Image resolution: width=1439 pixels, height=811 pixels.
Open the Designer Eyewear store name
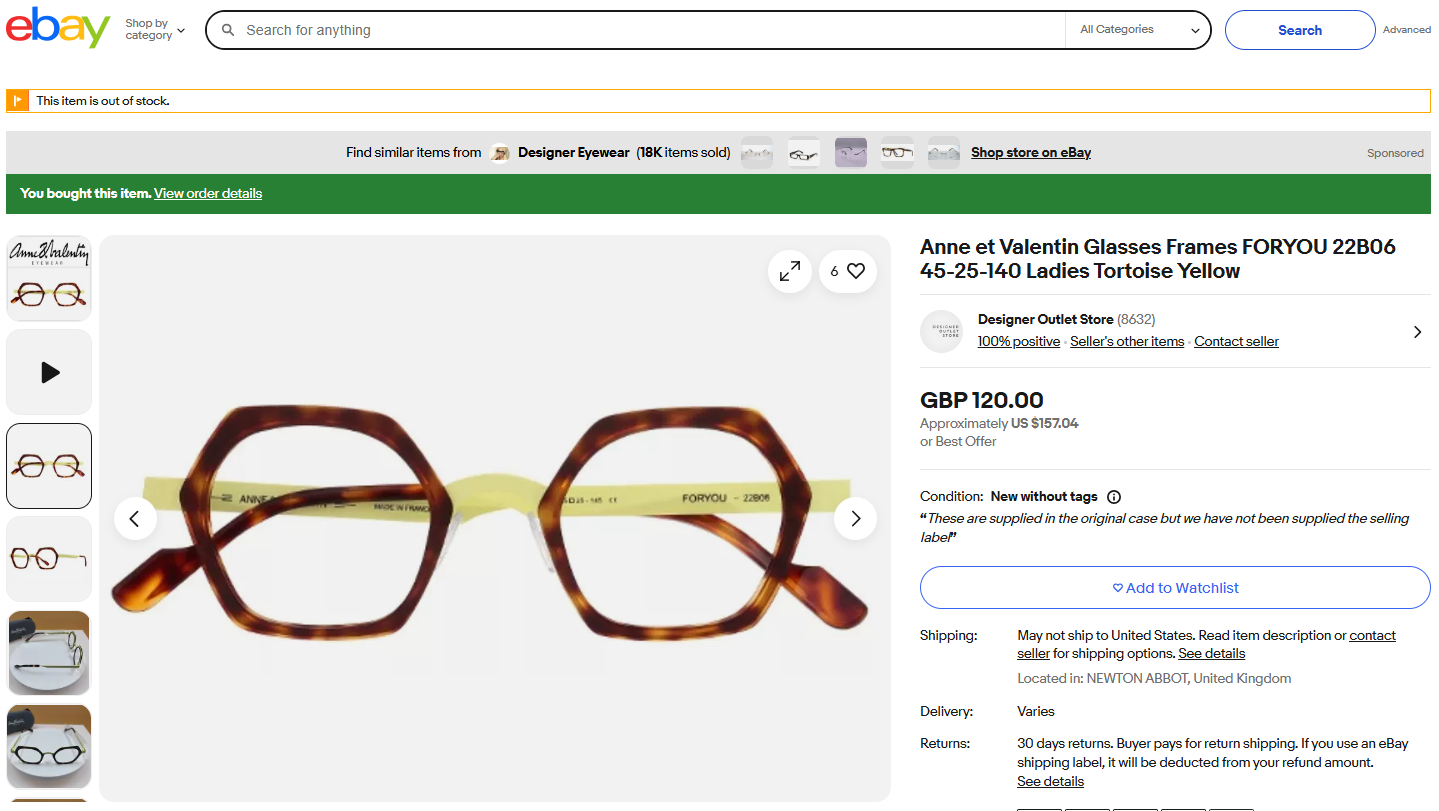pos(574,153)
